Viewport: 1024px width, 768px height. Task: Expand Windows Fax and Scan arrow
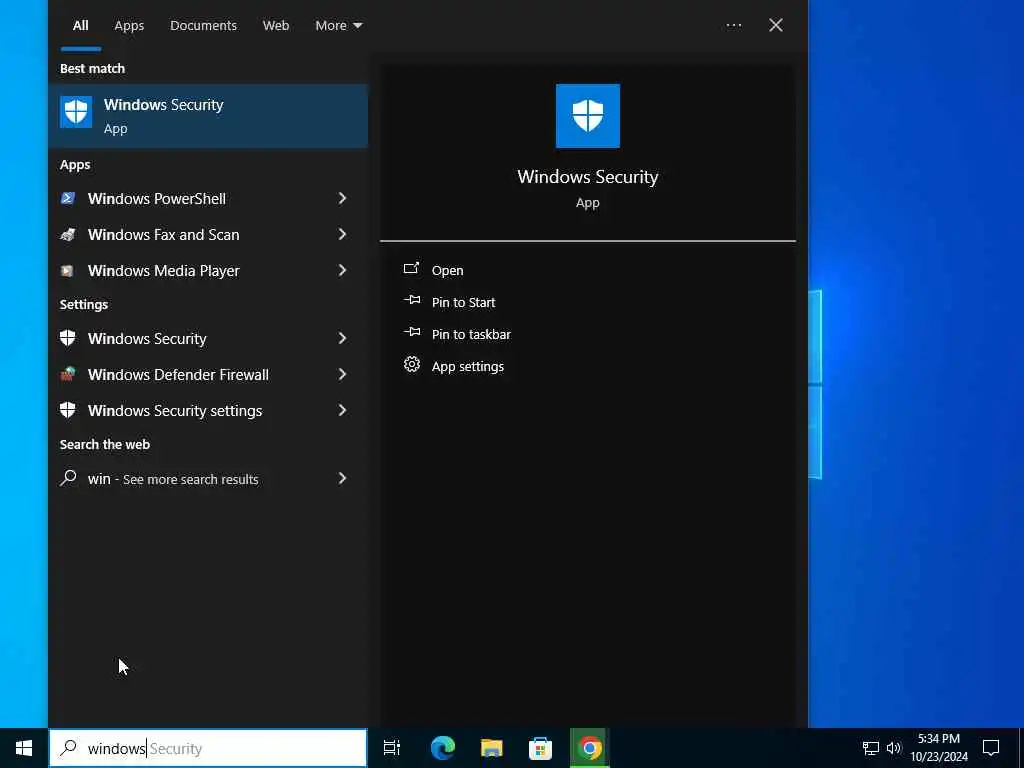point(342,234)
